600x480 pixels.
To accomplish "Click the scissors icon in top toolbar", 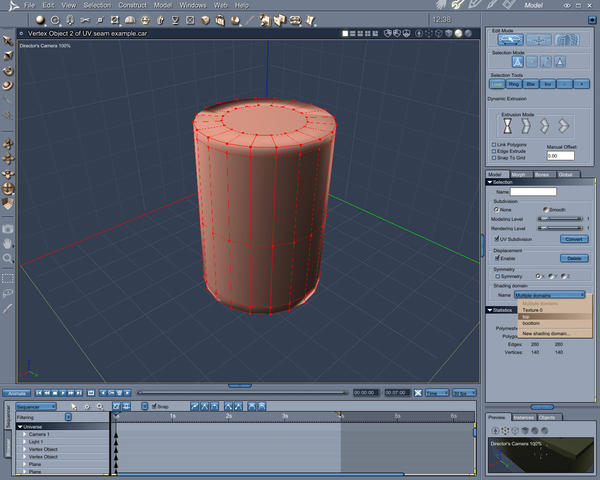I will pyautogui.click(x=86, y=19).
